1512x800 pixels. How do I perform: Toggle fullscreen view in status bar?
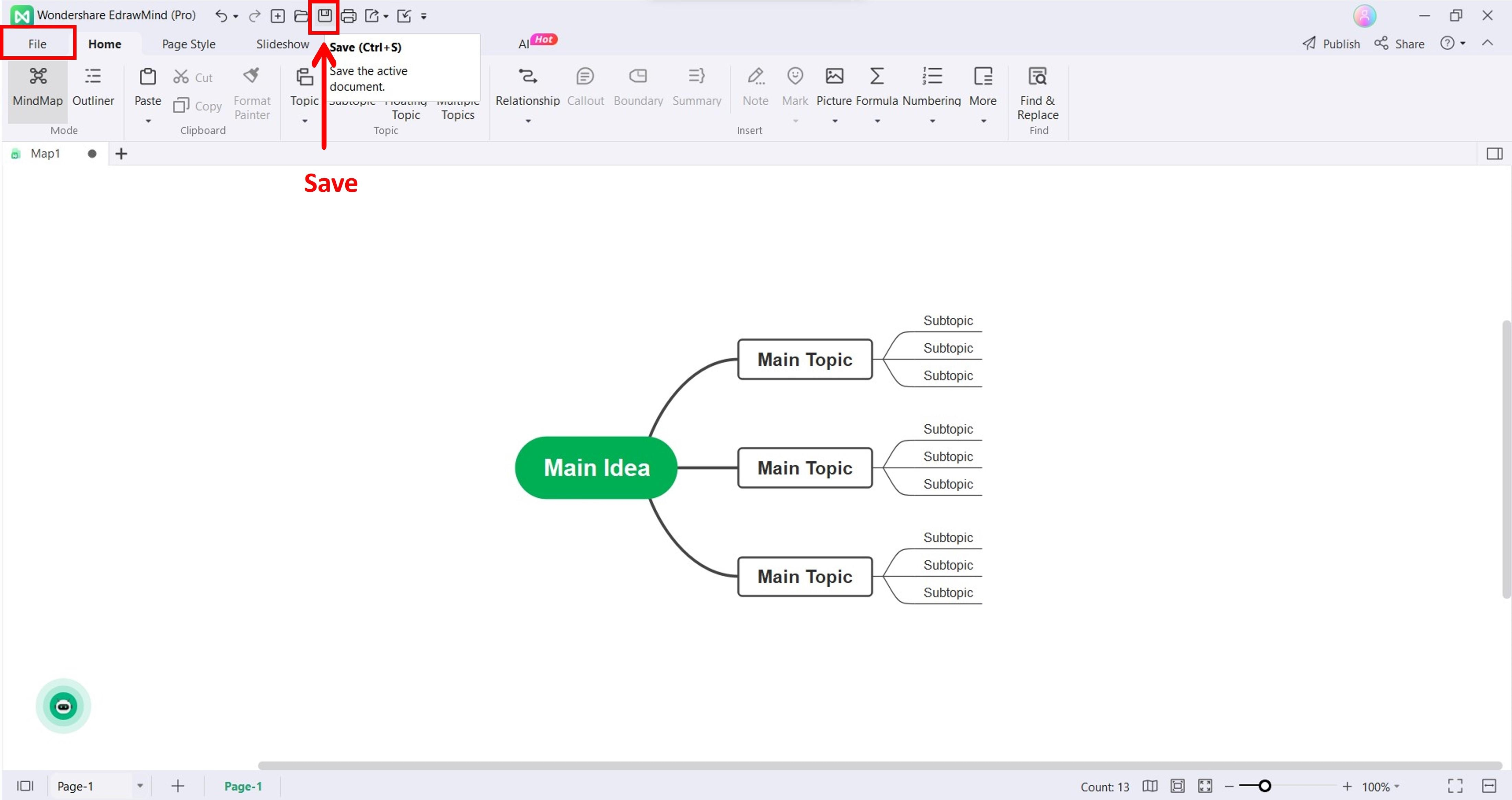pyautogui.click(x=1454, y=786)
